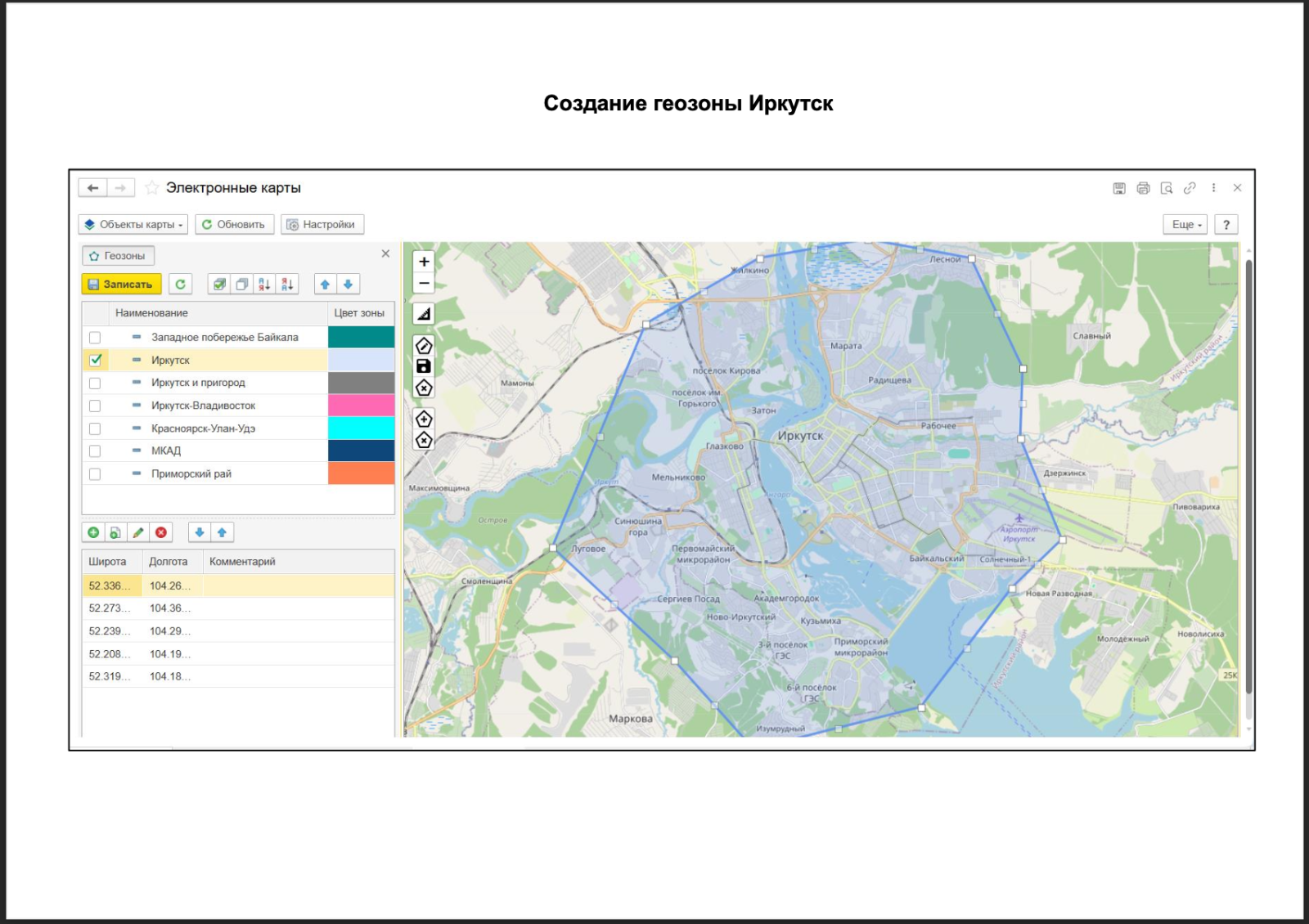Zoom out on the map
Viewport: 1309px width, 924px height.
pos(424,284)
